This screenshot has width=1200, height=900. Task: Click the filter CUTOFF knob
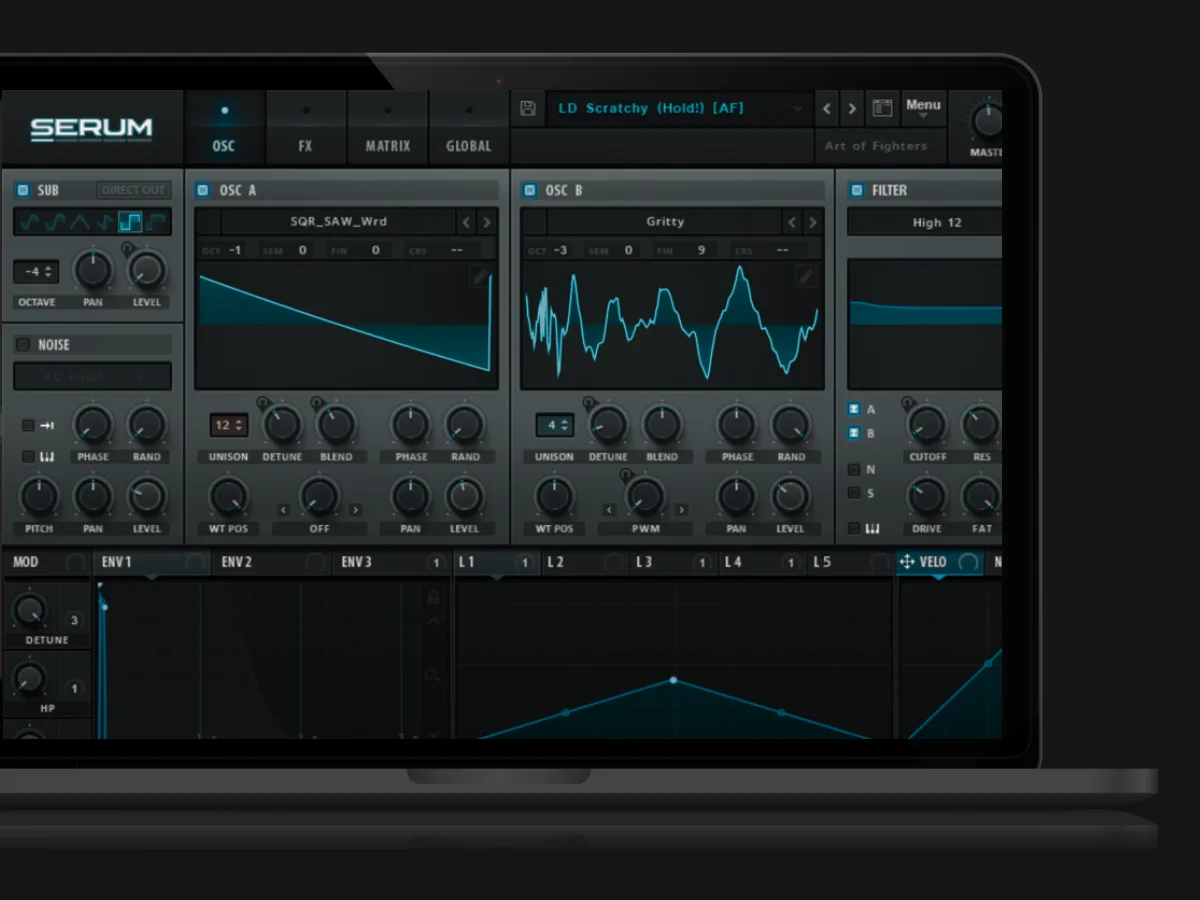click(927, 425)
